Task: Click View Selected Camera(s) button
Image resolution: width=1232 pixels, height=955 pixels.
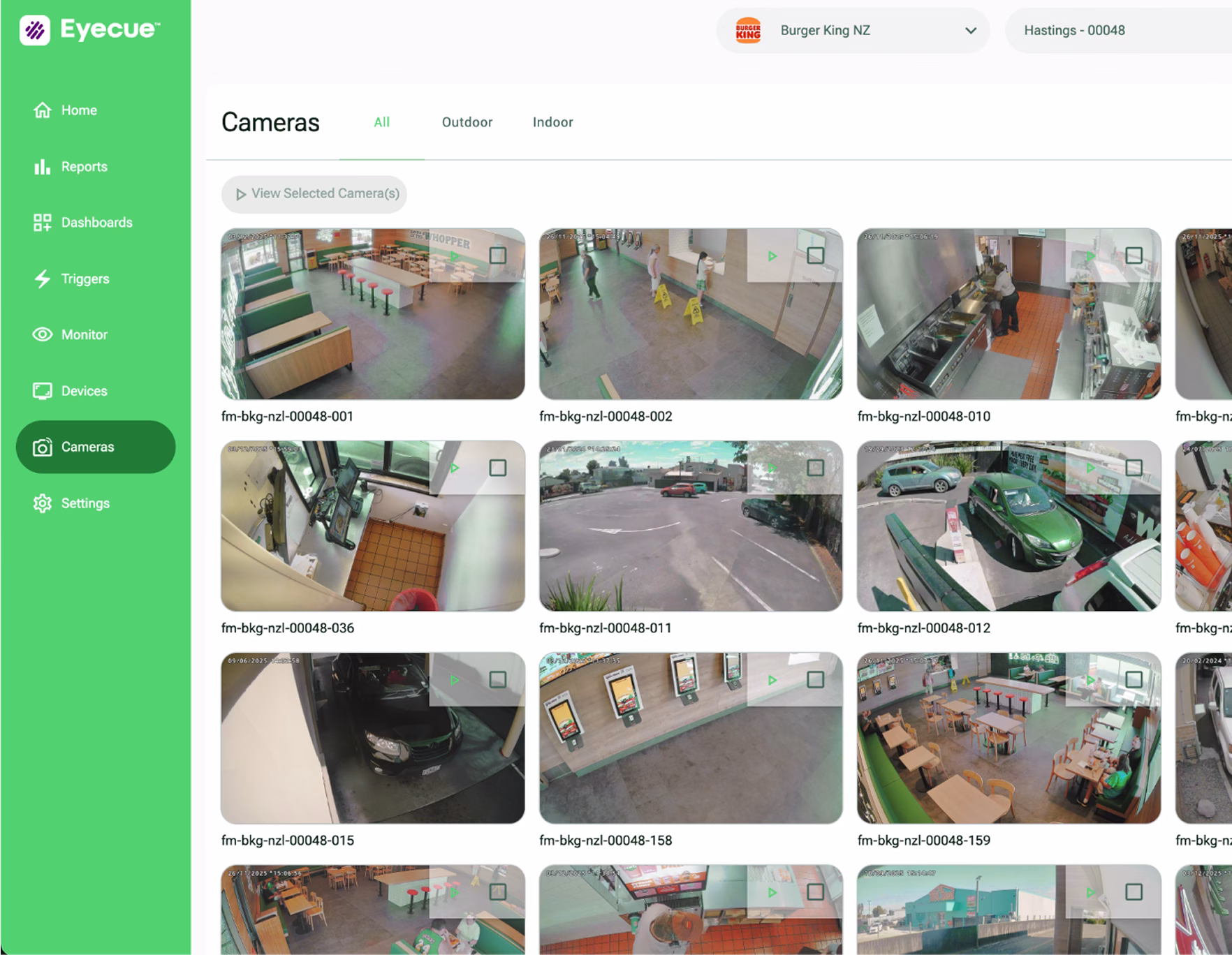Action: [x=314, y=194]
